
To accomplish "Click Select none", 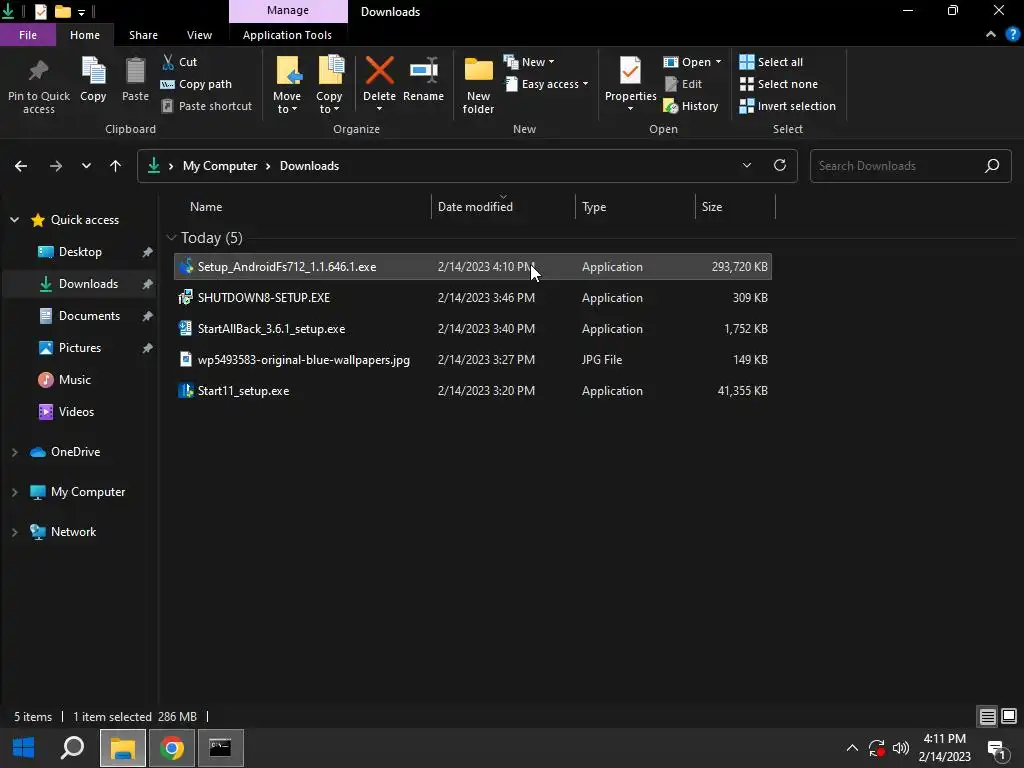I will tap(778, 84).
